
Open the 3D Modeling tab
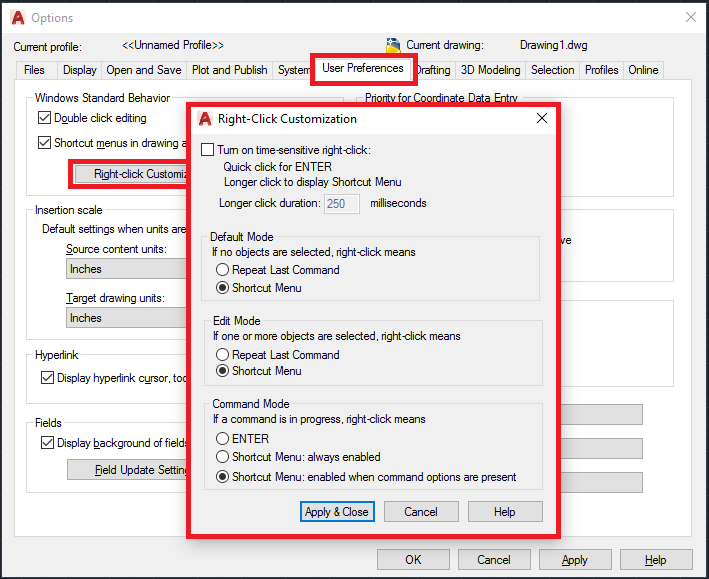point(491,70)
